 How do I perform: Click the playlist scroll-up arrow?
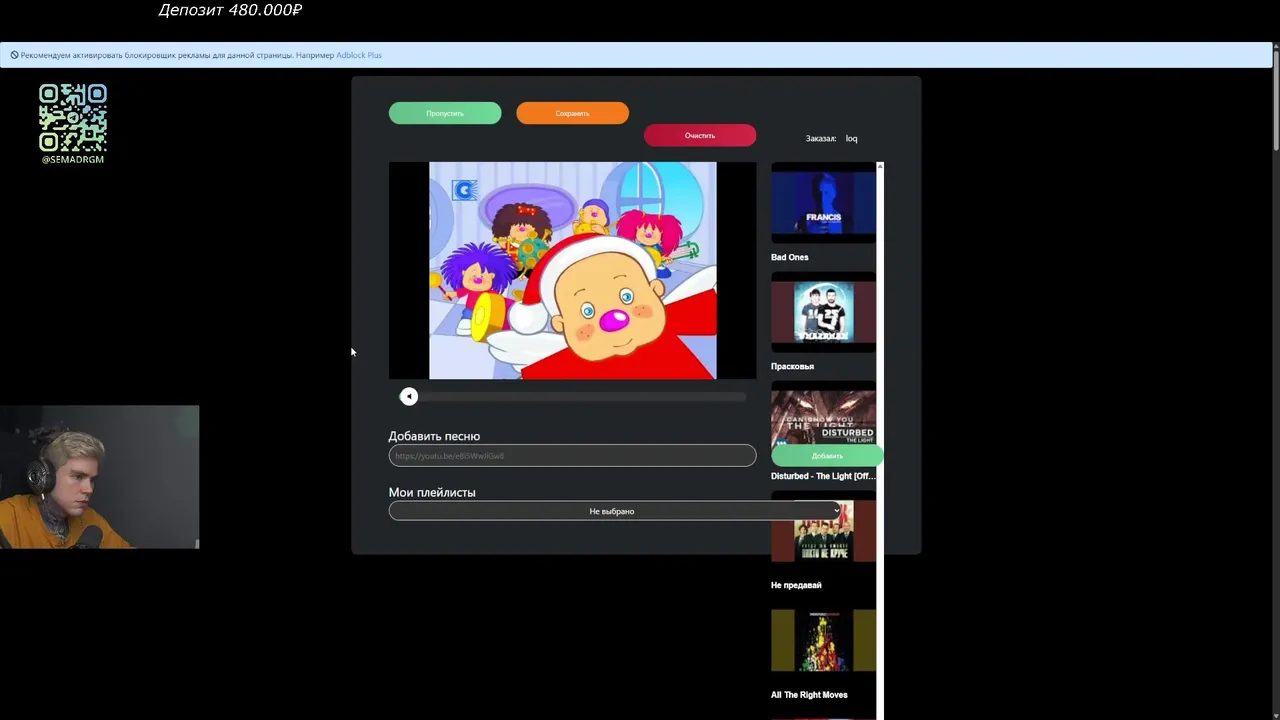pos(880,165)
